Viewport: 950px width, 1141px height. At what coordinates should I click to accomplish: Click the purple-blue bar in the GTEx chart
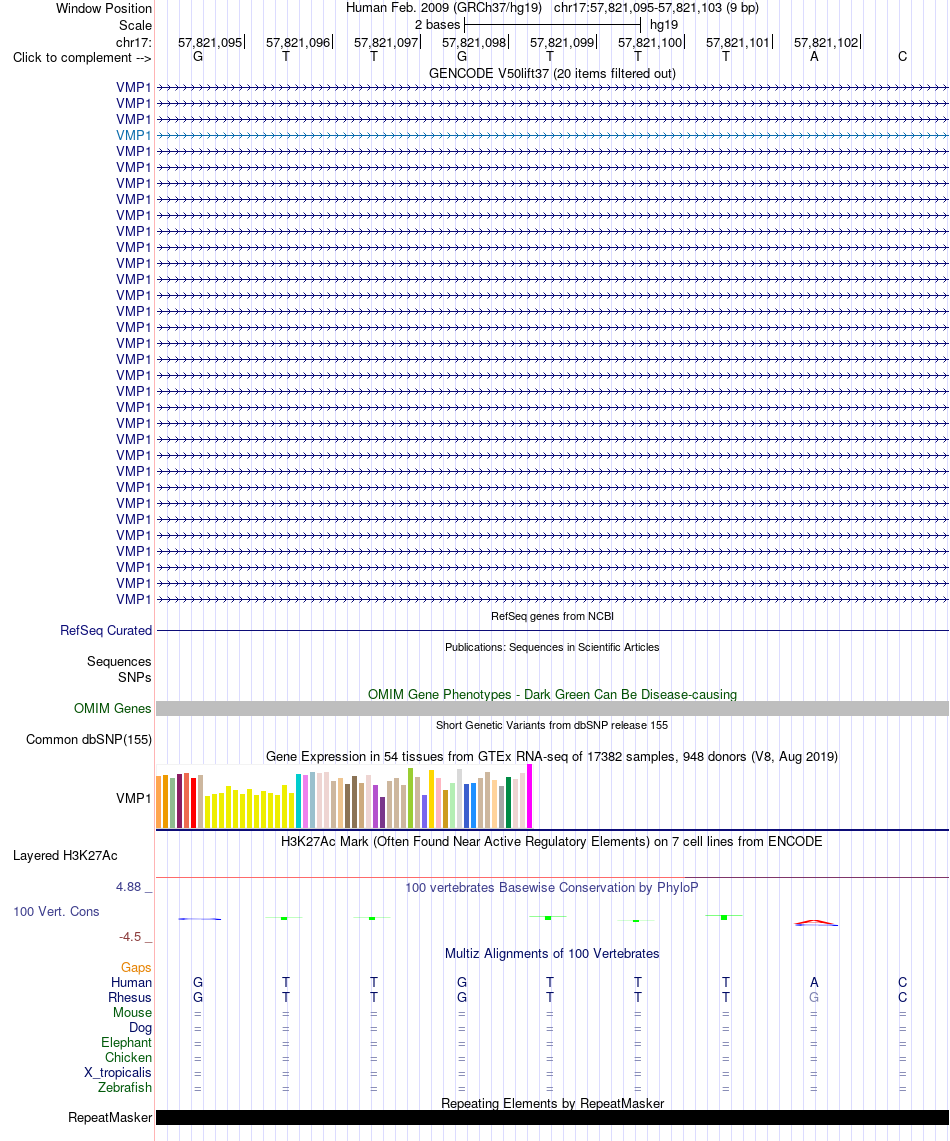pos(425,811)
